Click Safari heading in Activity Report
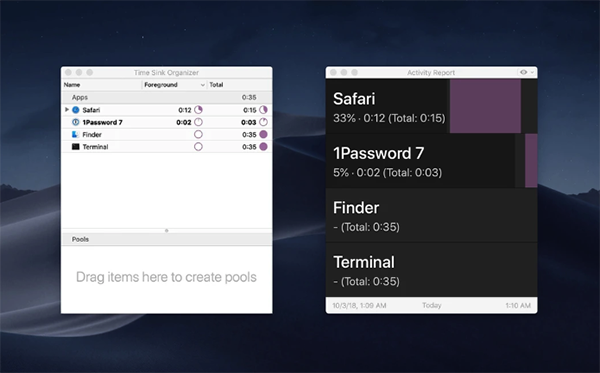Viewport: 600px width, 373px height. tap(354, 99)
